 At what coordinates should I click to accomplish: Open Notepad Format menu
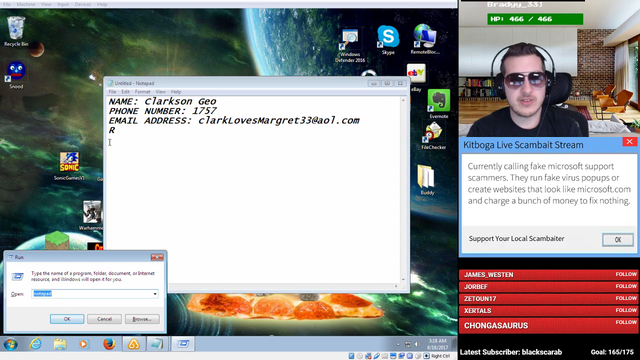click(142, 92)
